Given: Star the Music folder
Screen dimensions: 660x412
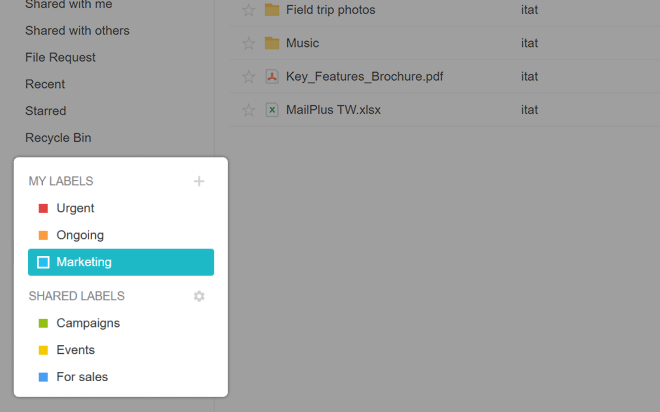Looking at the screenshot, I should [249, 43].
